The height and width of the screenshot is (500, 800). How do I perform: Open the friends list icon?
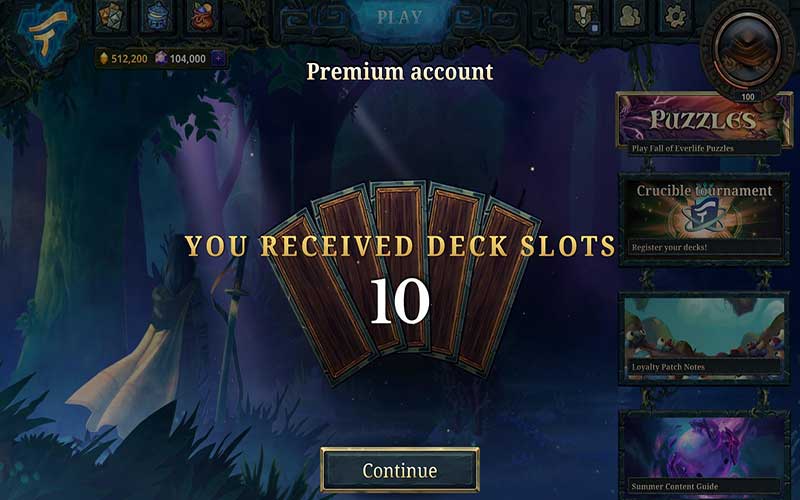point(629,16)
